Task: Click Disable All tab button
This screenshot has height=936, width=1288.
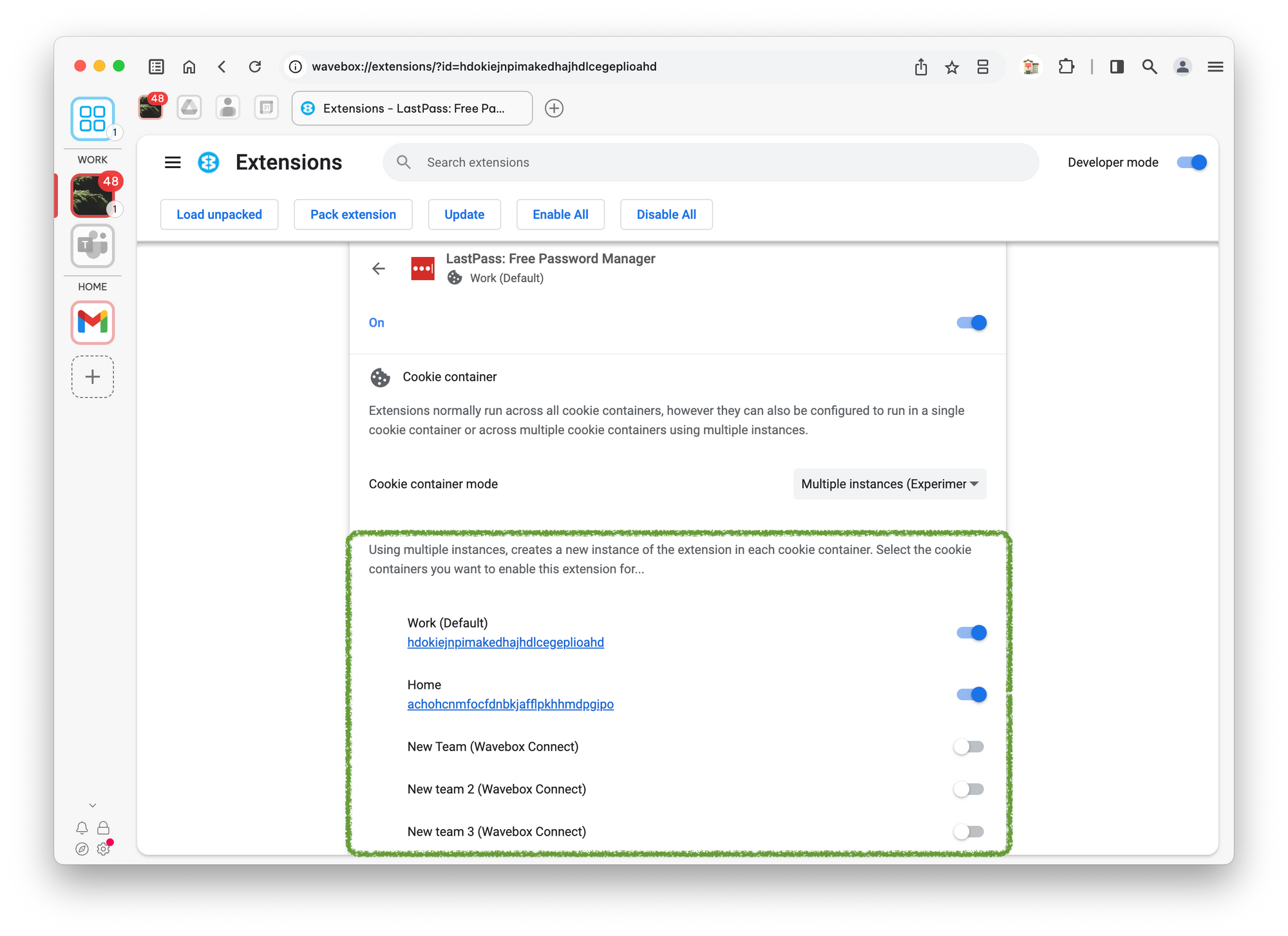Action: (x=666, y=214)
